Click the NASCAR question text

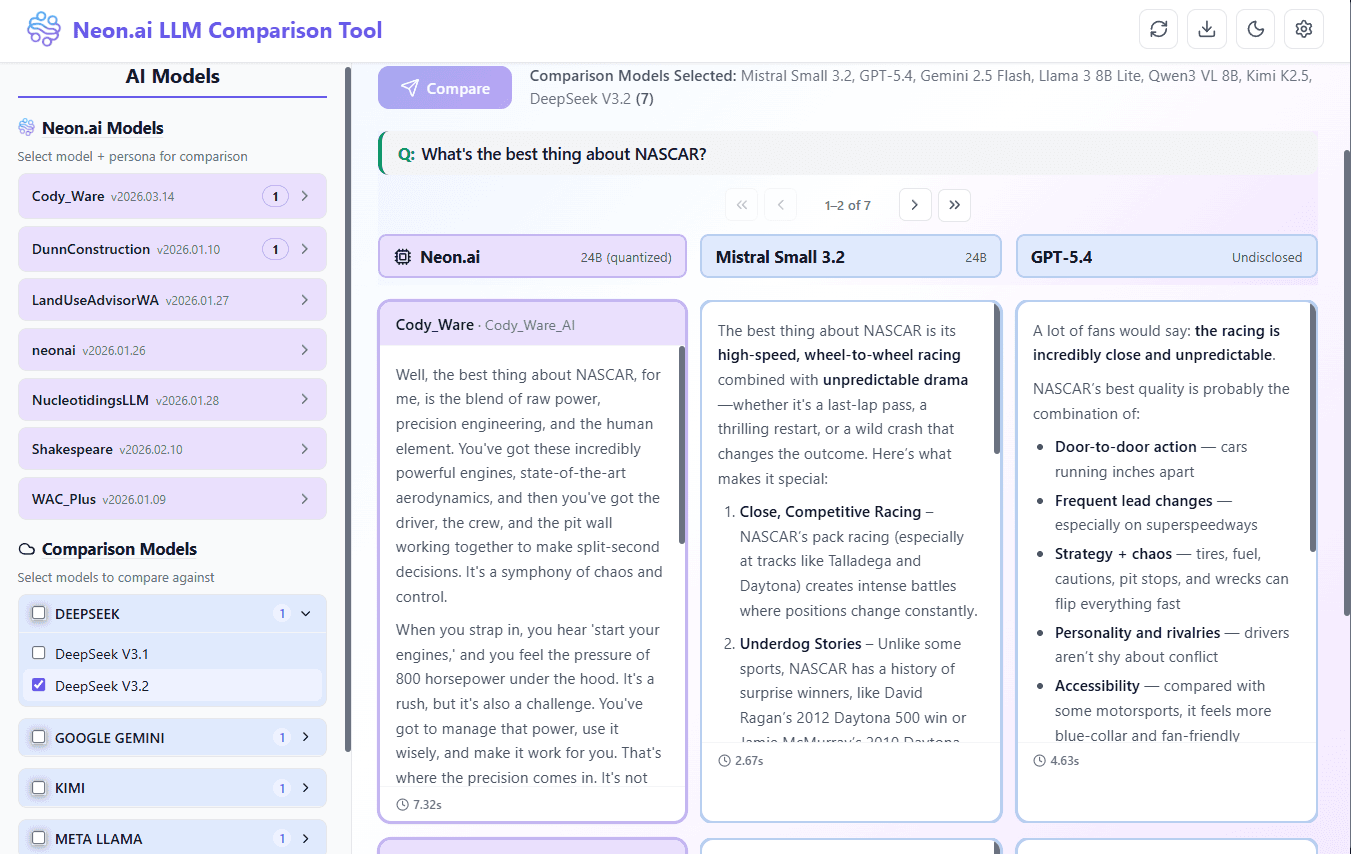point(564,154)
